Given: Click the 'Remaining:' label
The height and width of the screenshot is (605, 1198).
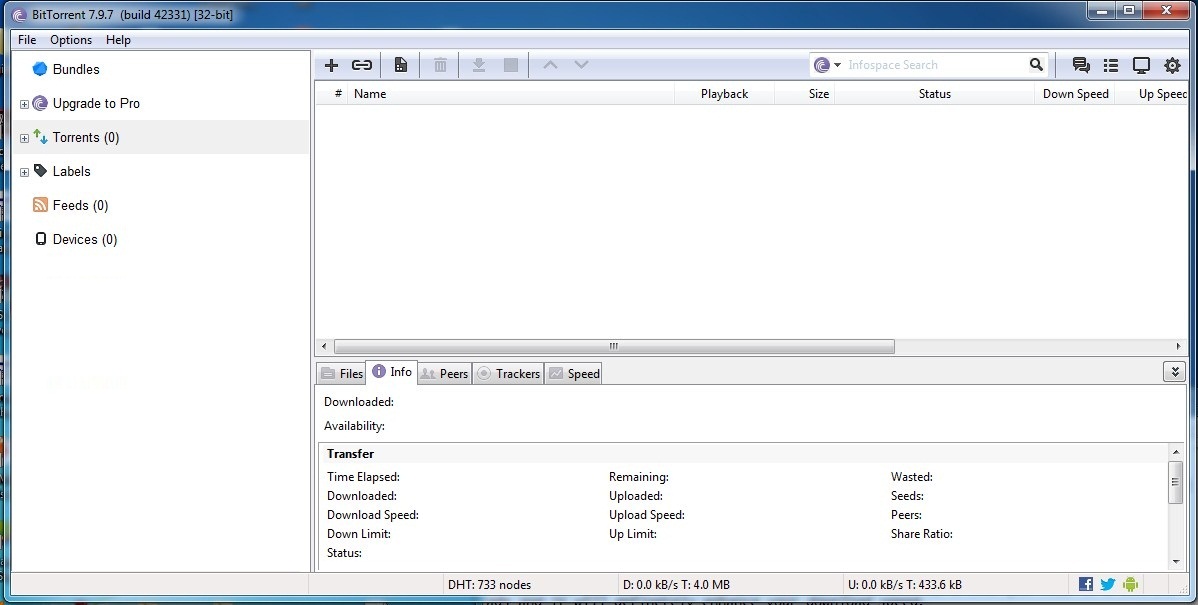Looking at the screenshot, I should coord(639,477).
